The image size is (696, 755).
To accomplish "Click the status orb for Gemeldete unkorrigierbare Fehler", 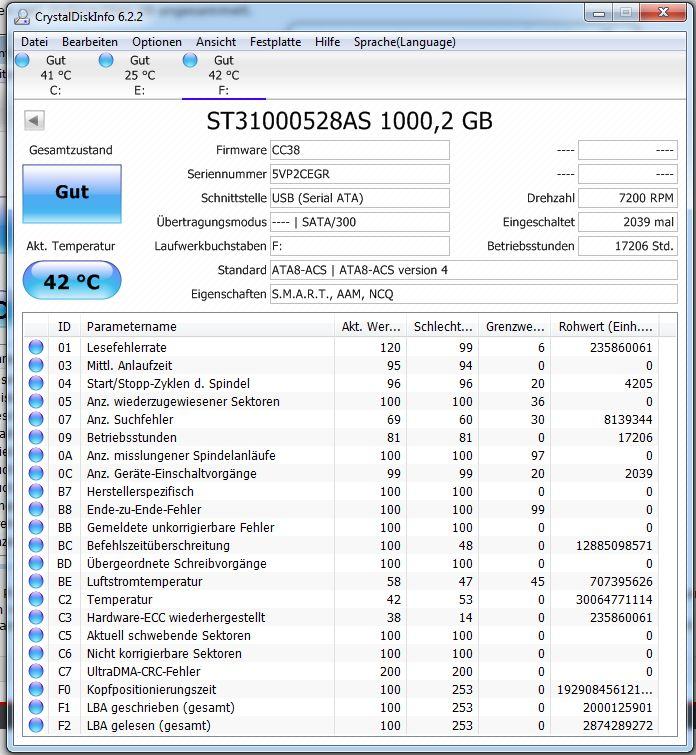I will point(36,527).
